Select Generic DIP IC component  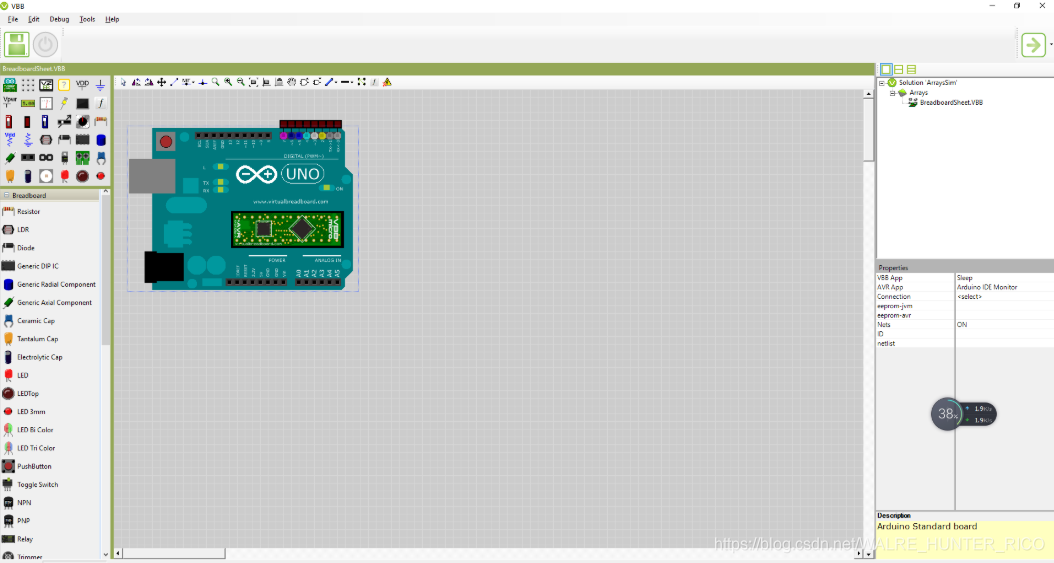(x=38, y=266)
